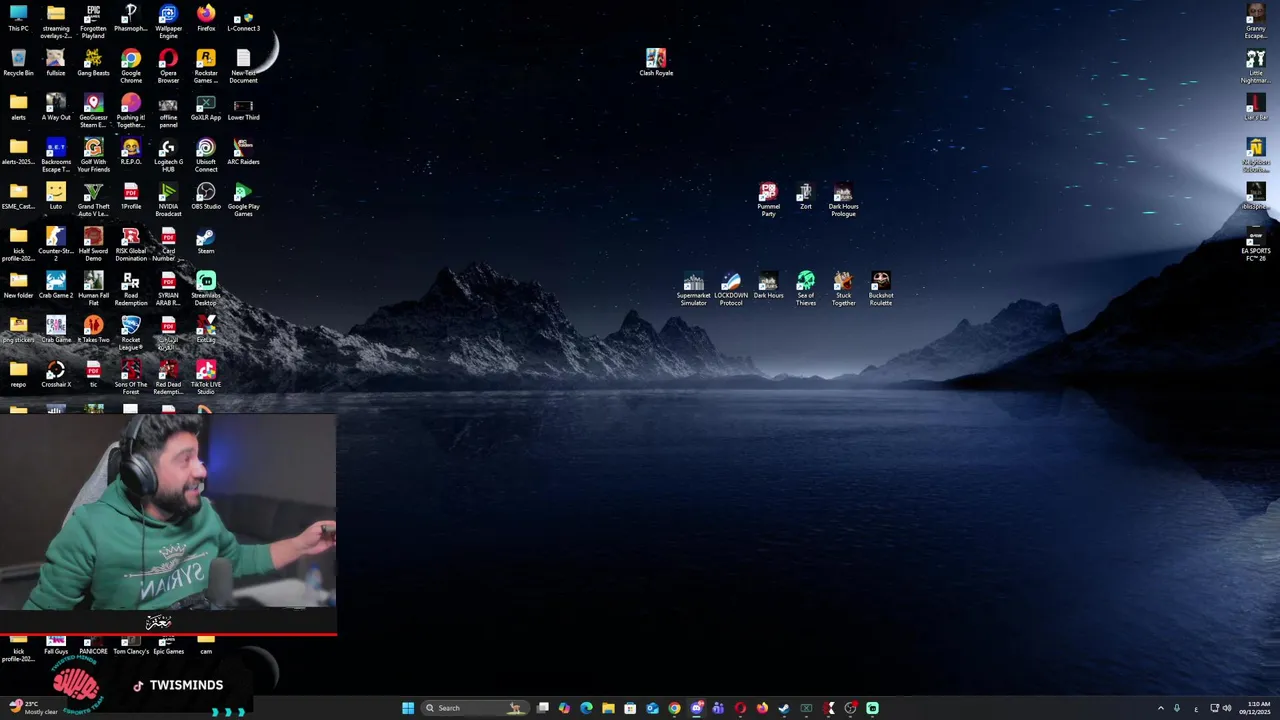The image size is (1280, 720).
Task: Open the Luto game icon
Action: coord(56,196)
